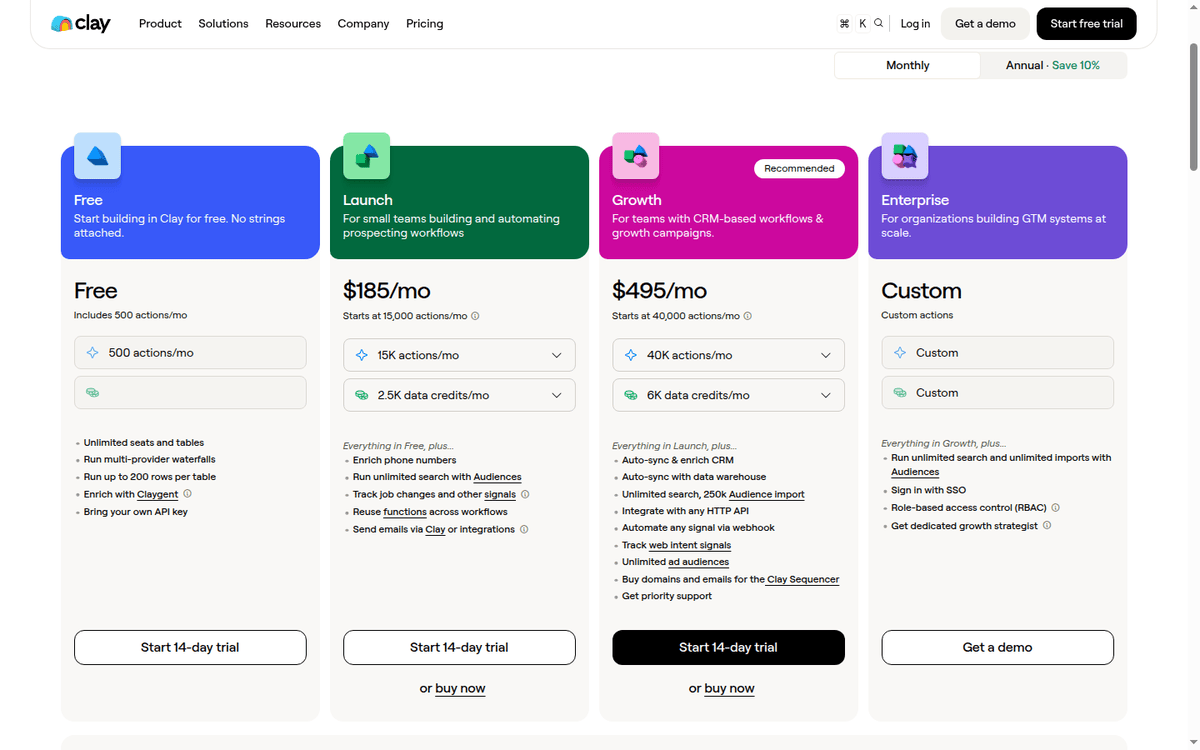Image resolution: width=1200 pixels, height=750 pixels.
Task: Click the credits coin icon in Free plan
Action: tap(93, 393)
